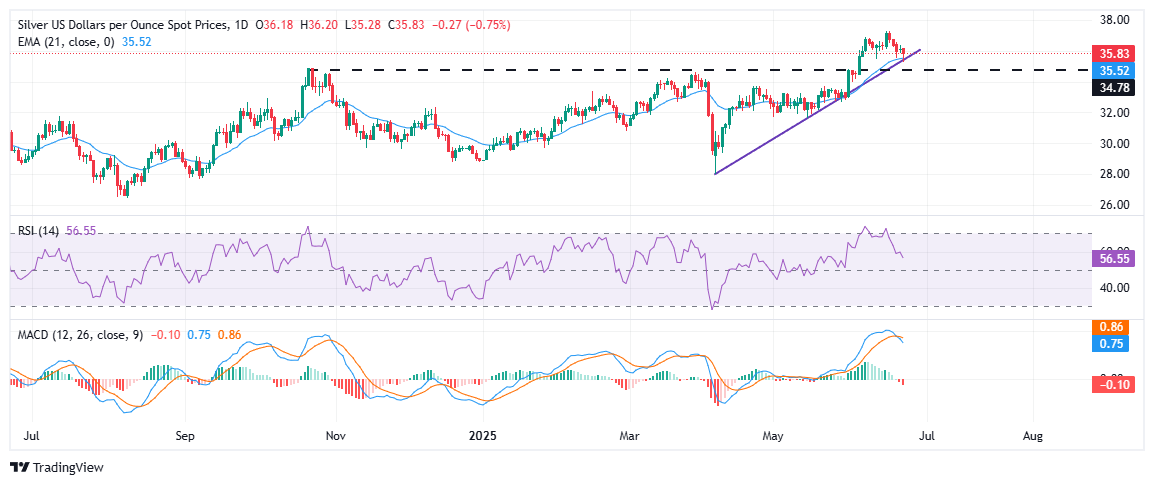Click the Aug label on time axis

point(1033,437)
